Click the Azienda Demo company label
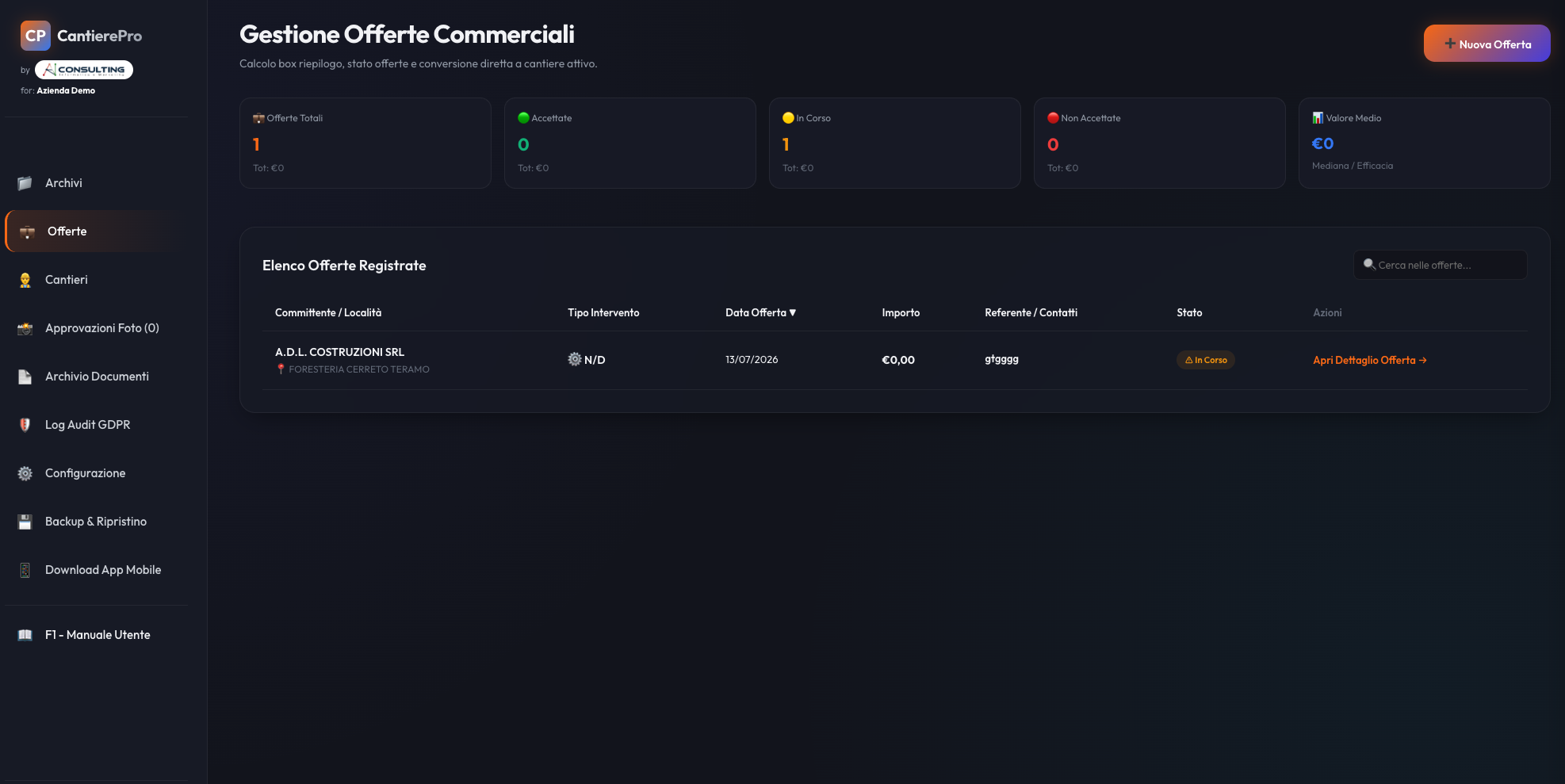The width and height of the screenshot is (1565, 784). click(66, 90)
